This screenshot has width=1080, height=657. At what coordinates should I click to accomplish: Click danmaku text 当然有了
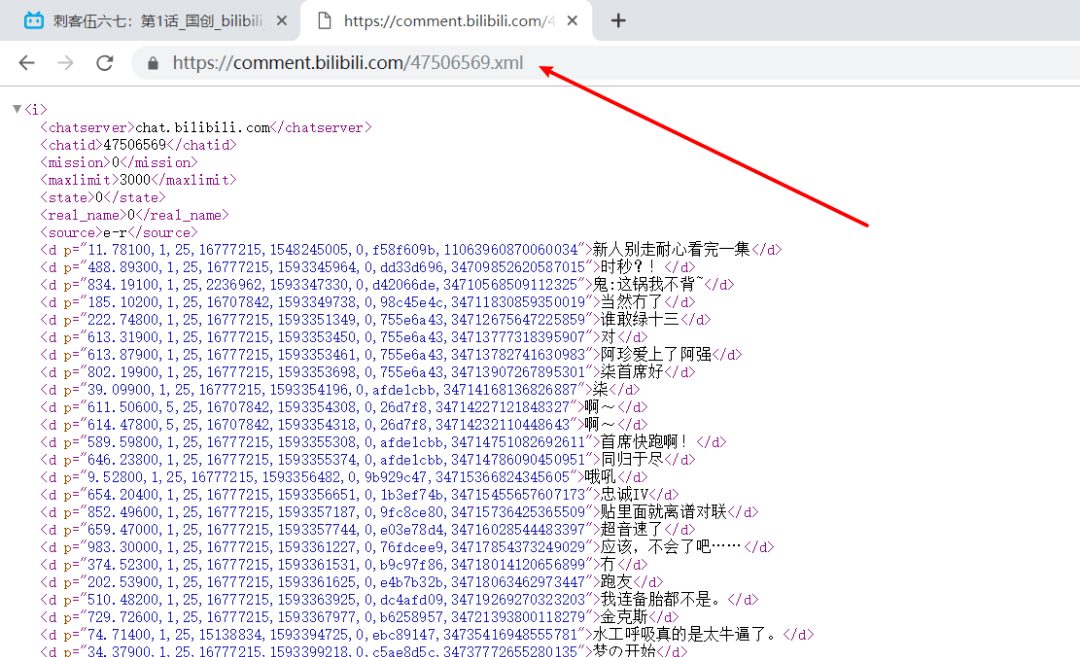coord(632,302)
